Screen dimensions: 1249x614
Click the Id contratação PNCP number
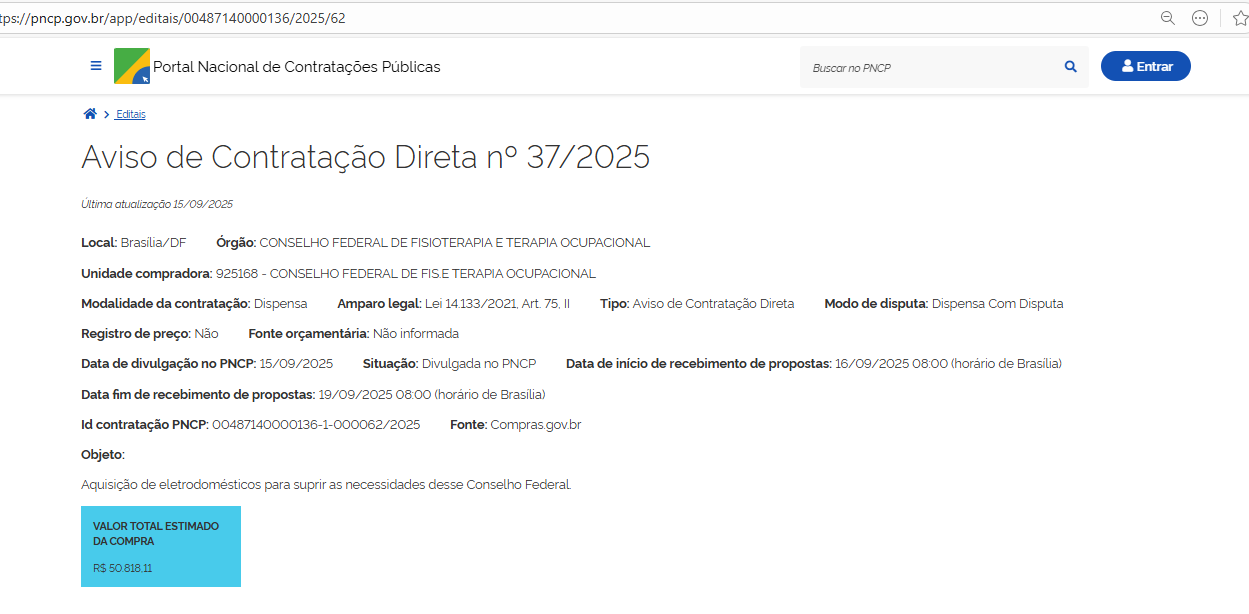pos(316,424)
